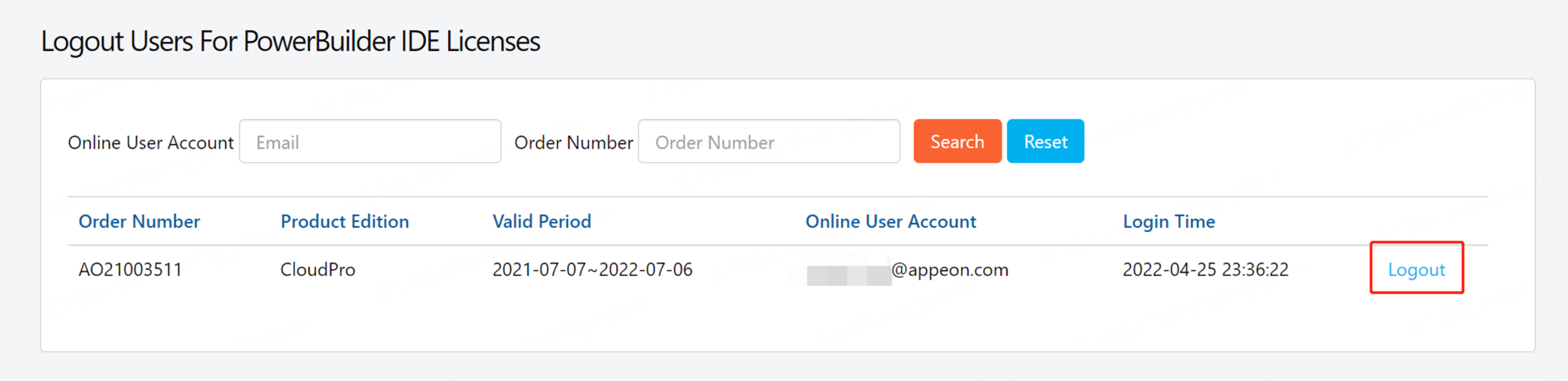The image size is (1568, 381).
Task: Click the blue Reset button
Action: point(1045,141)
